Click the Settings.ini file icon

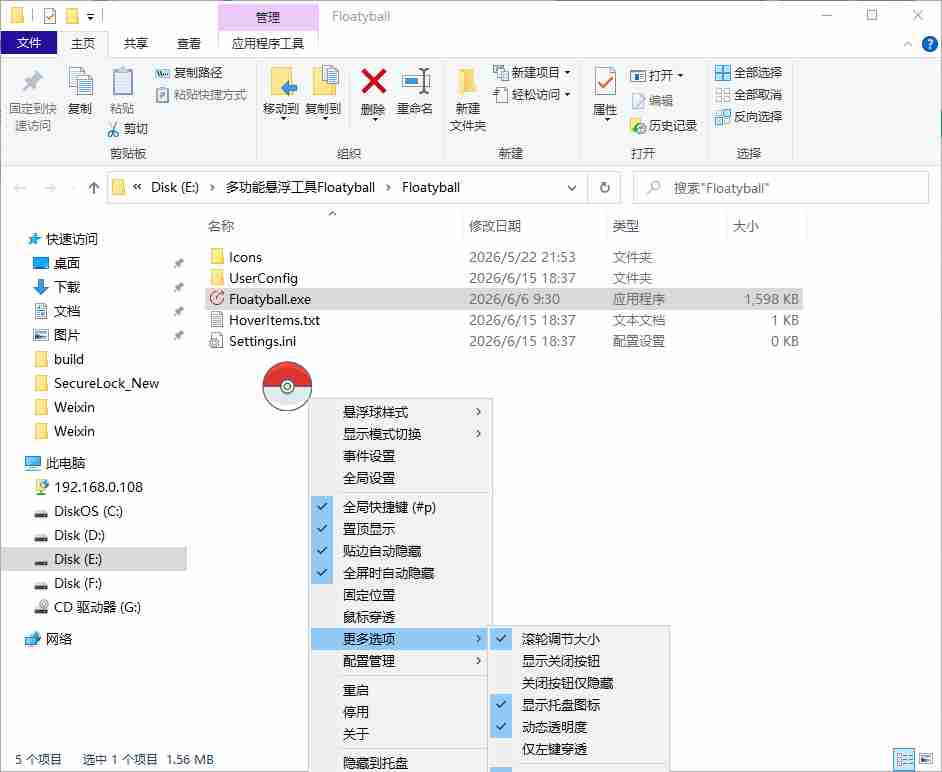(x=216, y=341)
